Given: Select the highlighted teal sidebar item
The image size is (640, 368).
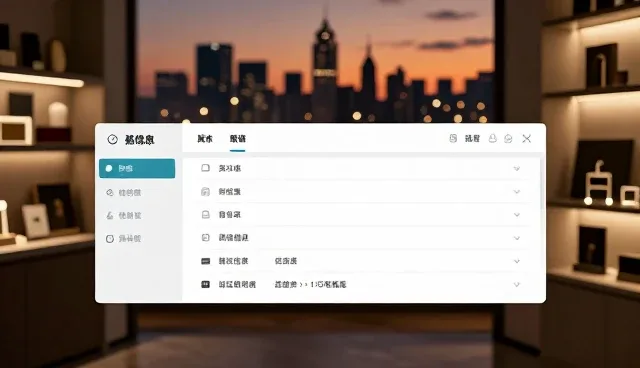Looking at the screenshot, I should (137, 168).
